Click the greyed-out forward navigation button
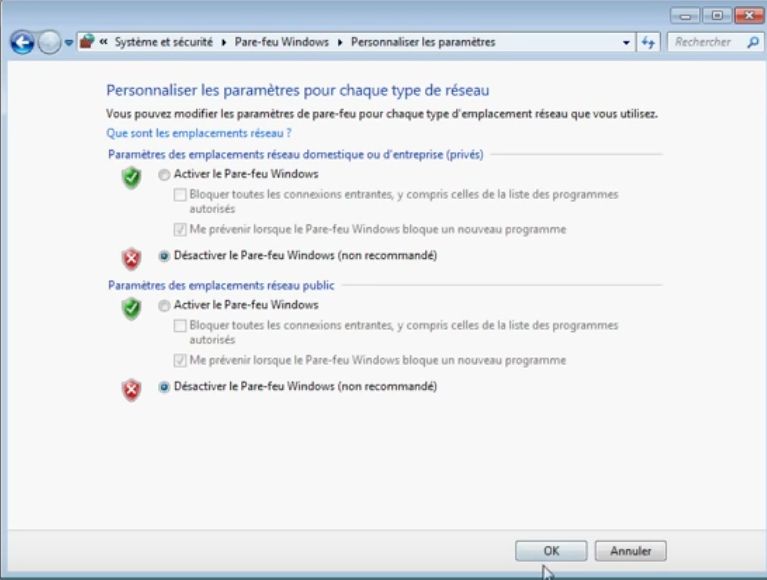 coord(49,43)
